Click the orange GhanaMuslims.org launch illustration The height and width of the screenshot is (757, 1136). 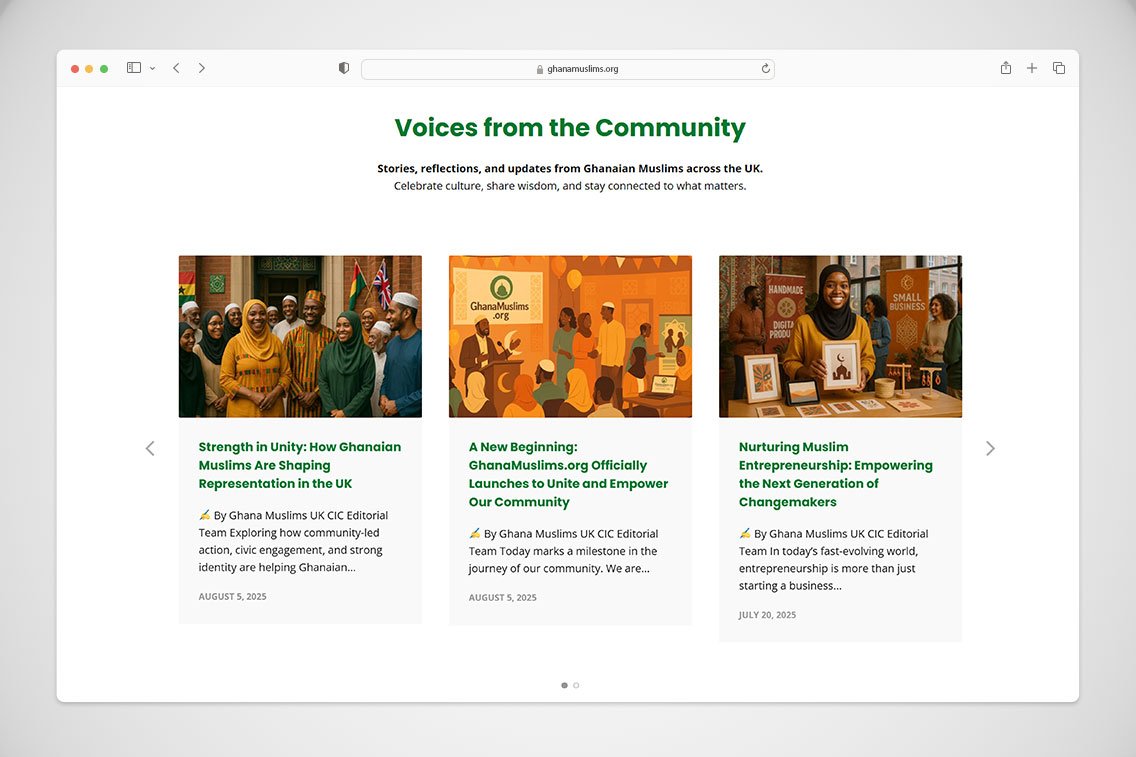pos(570,336)
